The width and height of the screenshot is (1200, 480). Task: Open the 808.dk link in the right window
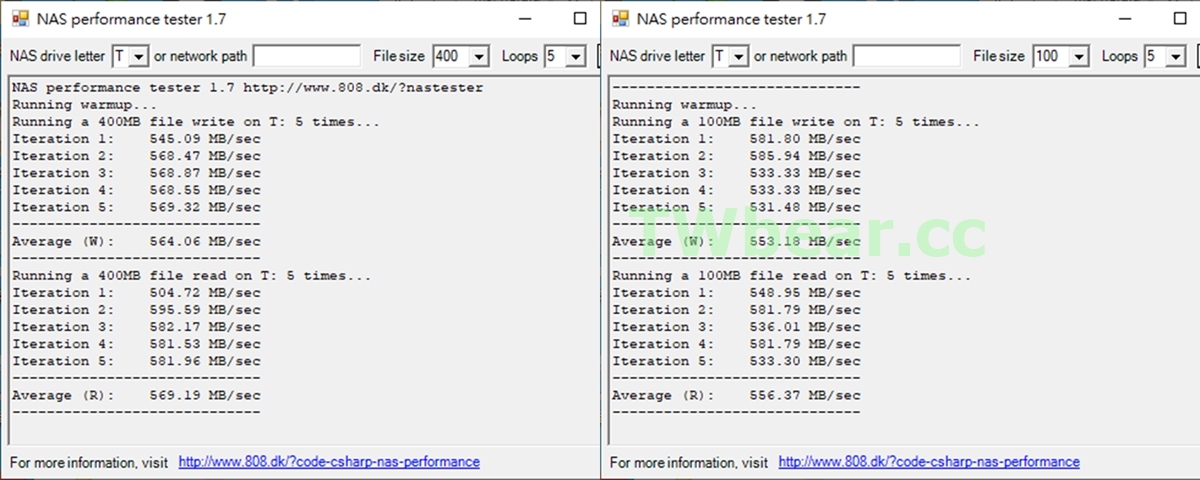point(929,462)
